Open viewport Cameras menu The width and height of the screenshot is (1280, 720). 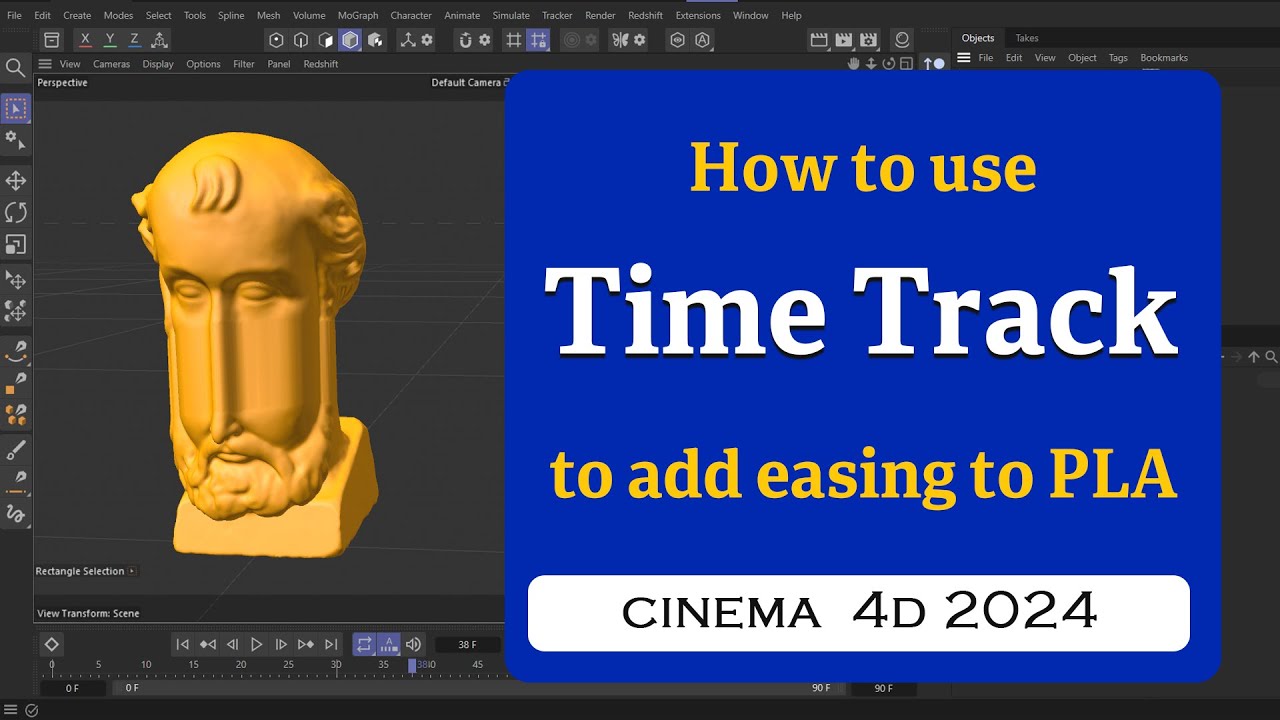tap(112, 64)
